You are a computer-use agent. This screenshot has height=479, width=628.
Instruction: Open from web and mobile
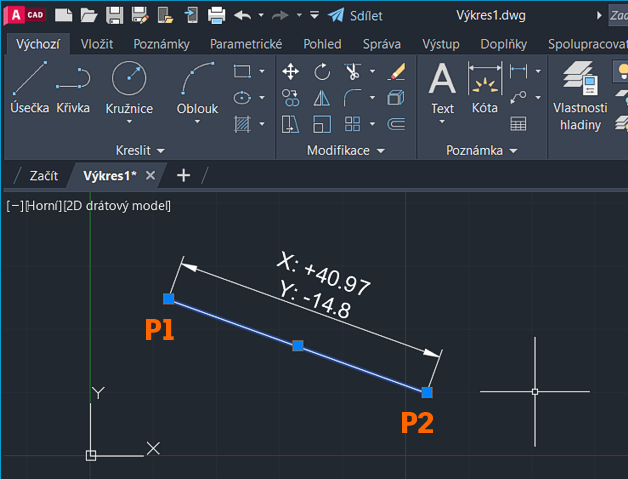coord(165,16)
